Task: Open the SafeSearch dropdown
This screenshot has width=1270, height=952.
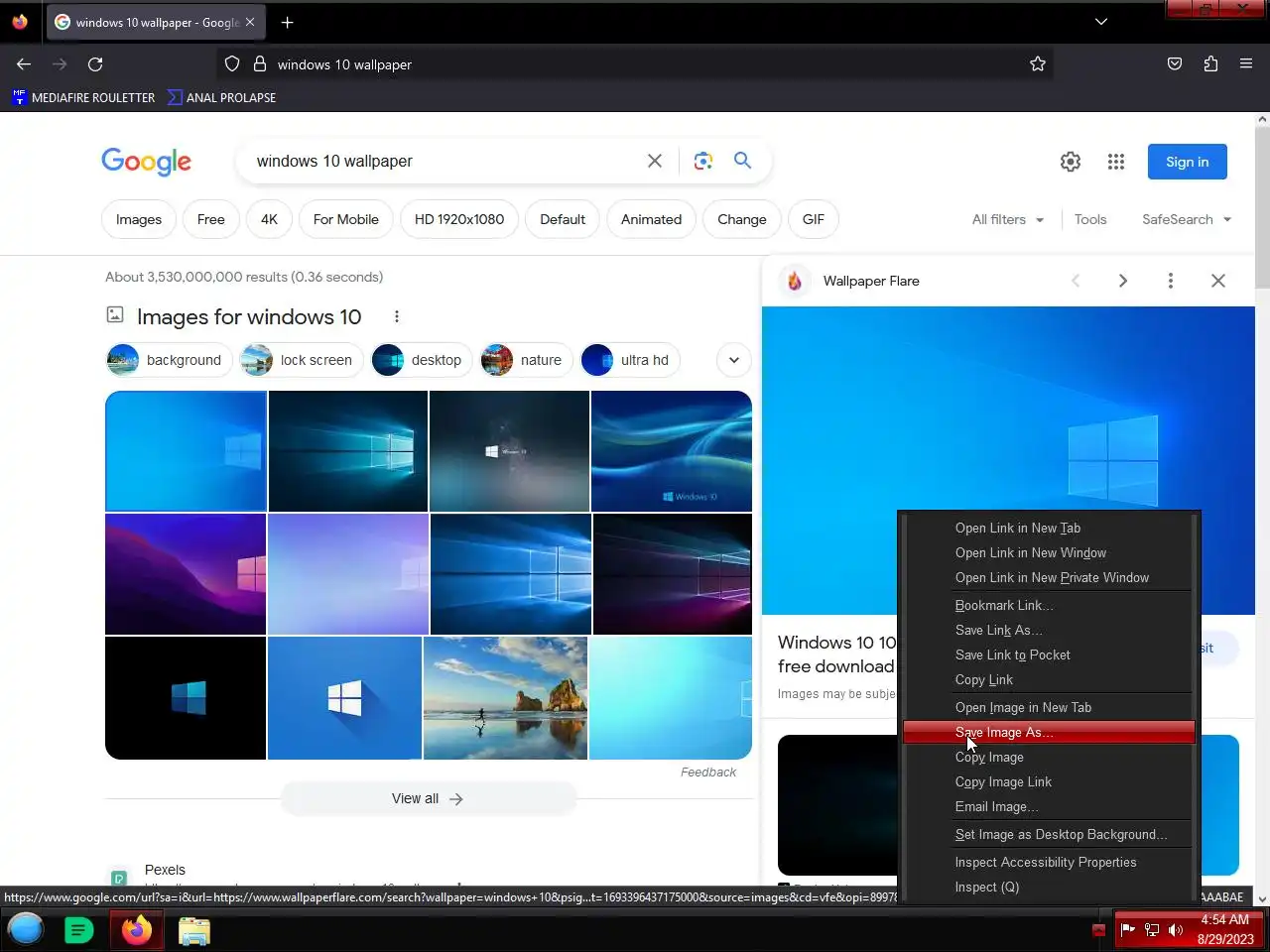Action: [1187, 219]
